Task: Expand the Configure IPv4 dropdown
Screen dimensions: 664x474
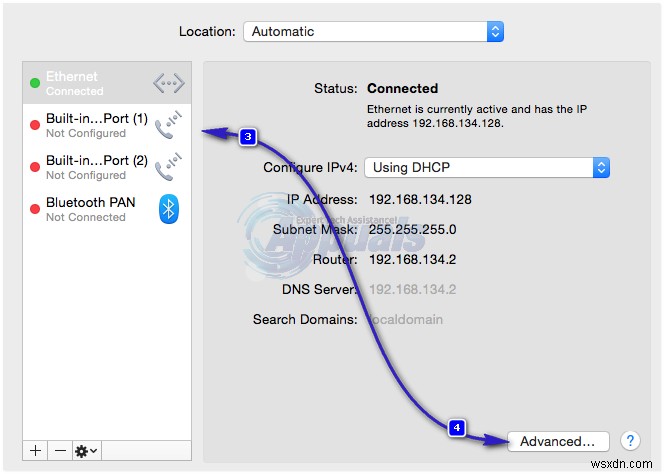Action: click(x=486, y=167)
